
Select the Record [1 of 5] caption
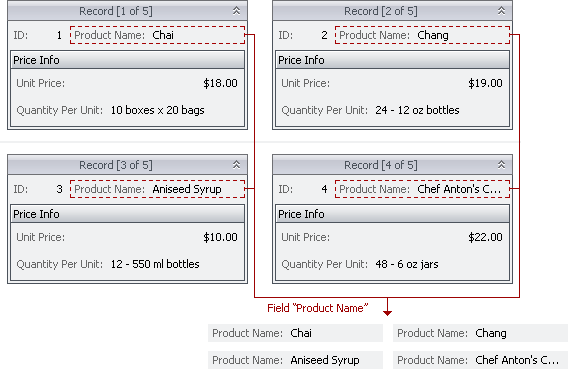(116, 11)
